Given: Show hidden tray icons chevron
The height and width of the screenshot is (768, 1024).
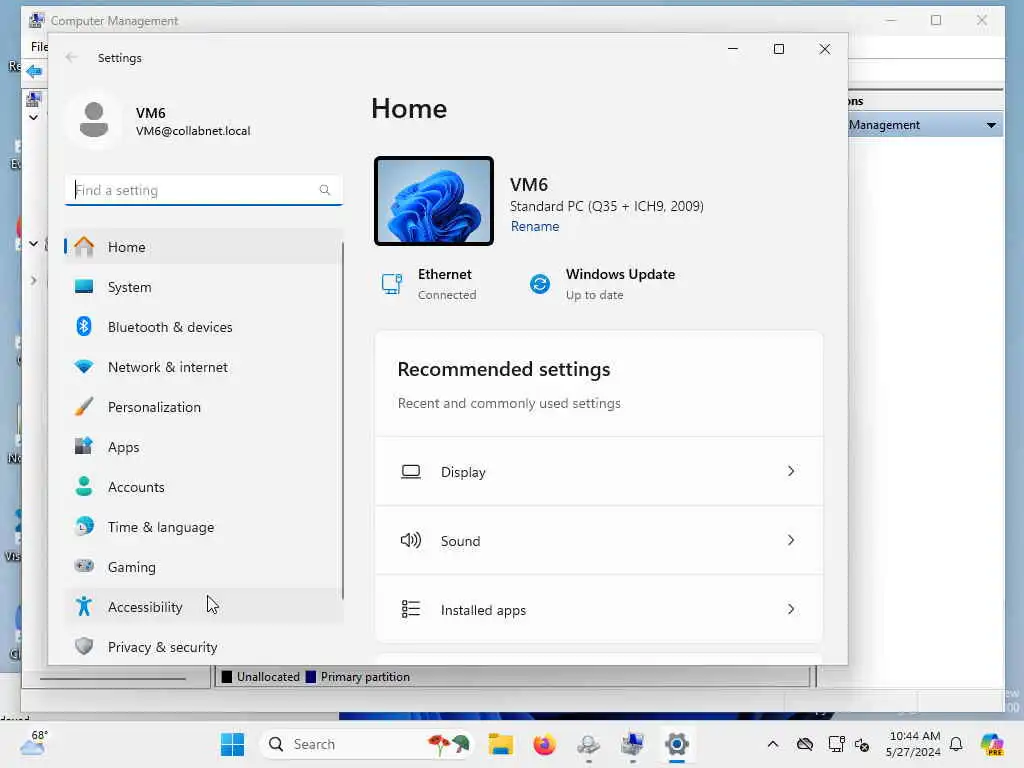Looking at the screenshot, I should [773, 744].
